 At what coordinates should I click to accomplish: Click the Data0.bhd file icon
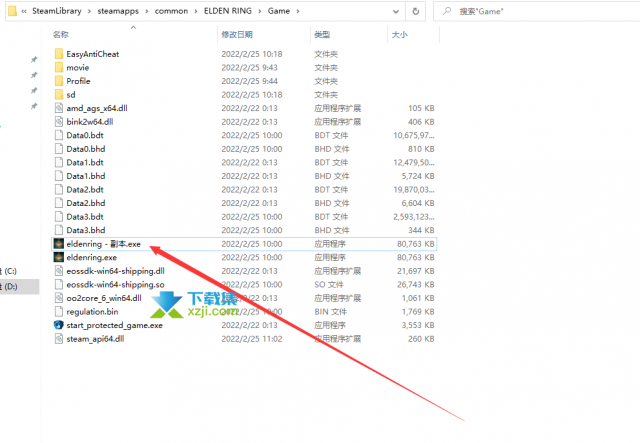pos(59,149)
